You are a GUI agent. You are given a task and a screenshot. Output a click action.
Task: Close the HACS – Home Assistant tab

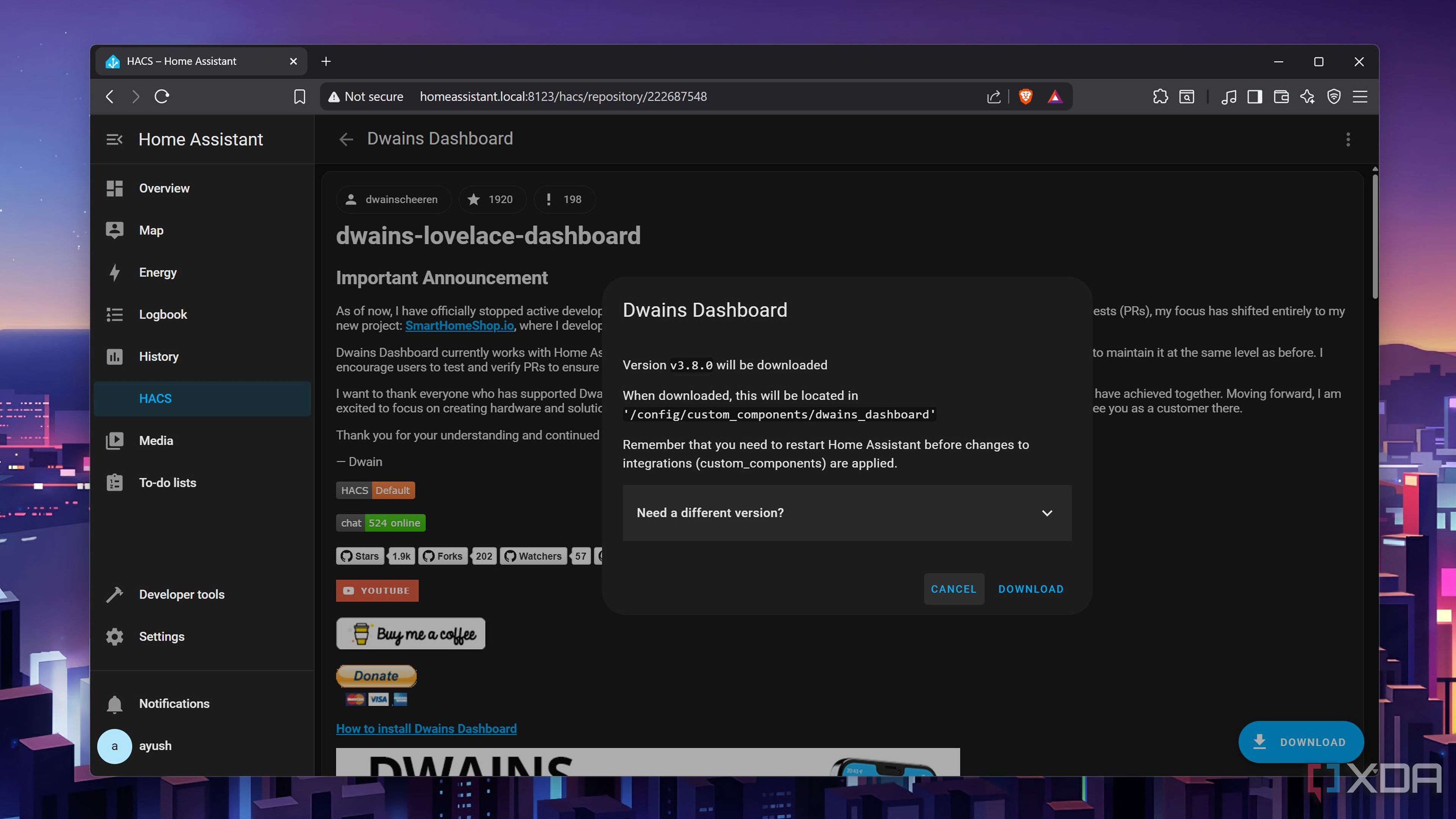pos(293,61)
